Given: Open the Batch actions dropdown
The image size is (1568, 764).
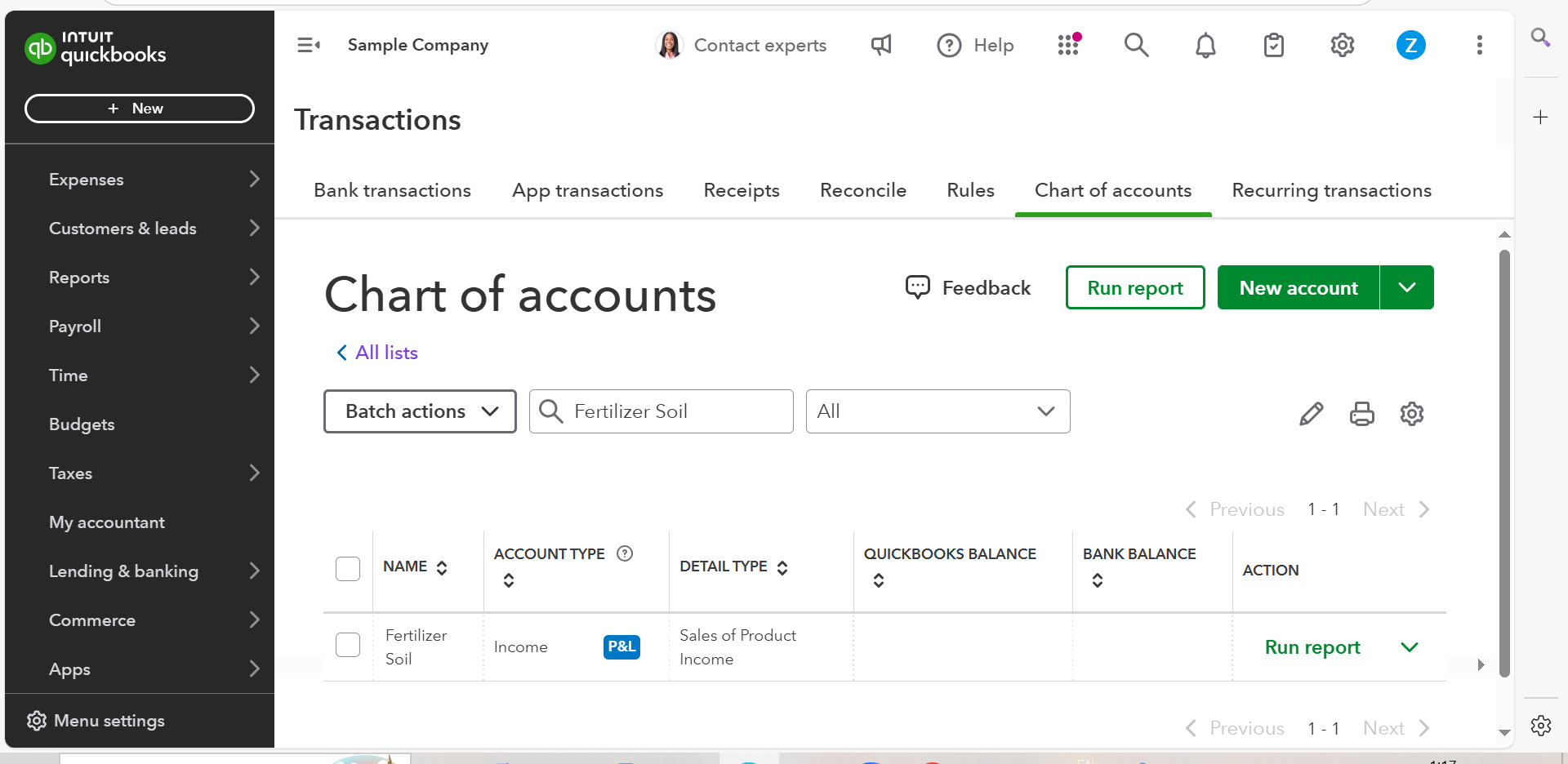Looking at the screenshot, I should click(x=420, y=411).
